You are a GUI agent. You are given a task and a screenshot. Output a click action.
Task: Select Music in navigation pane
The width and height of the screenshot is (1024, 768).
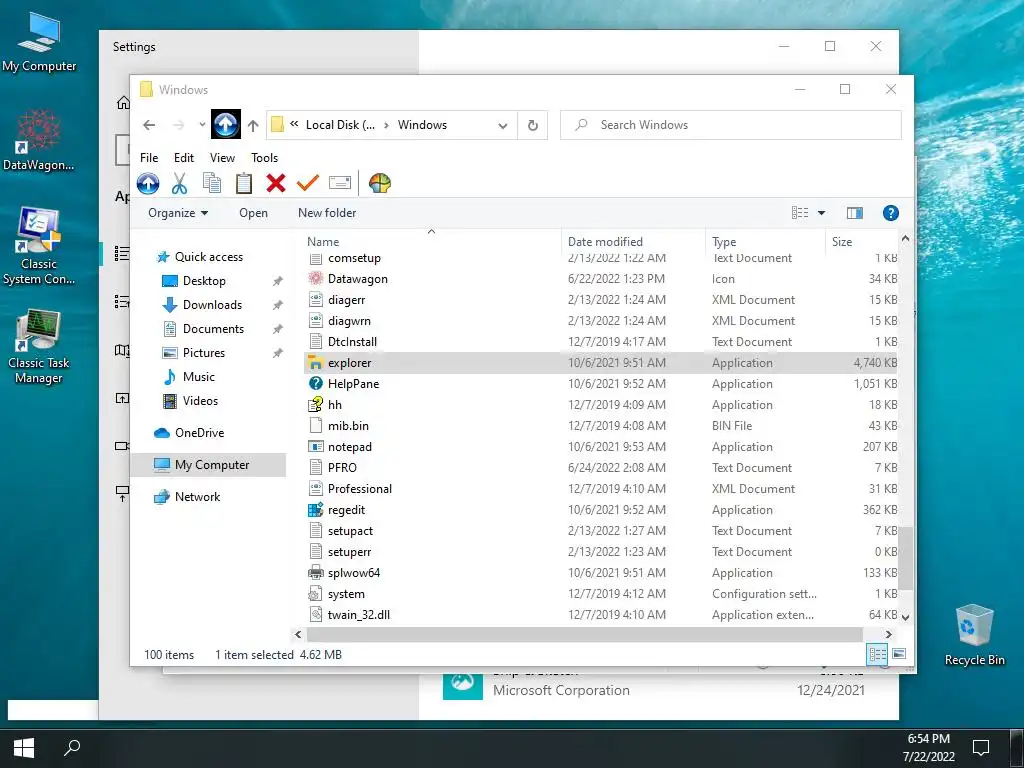(199, 377)
